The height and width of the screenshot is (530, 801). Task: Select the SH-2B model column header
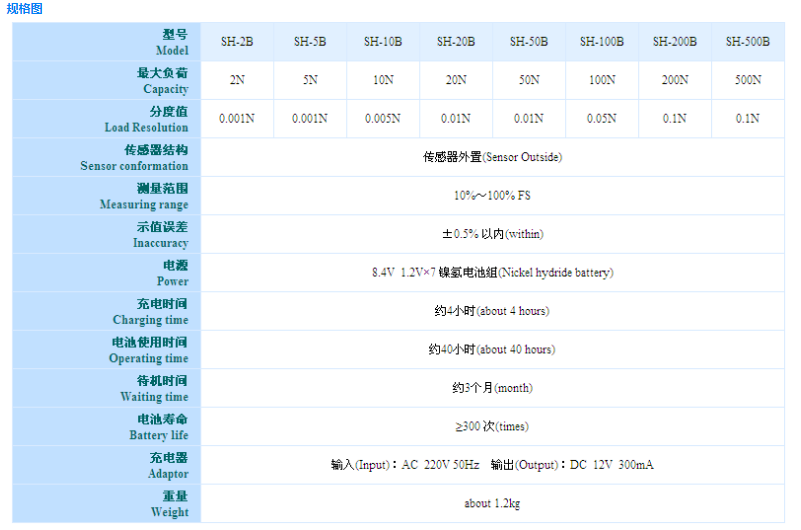237,42
